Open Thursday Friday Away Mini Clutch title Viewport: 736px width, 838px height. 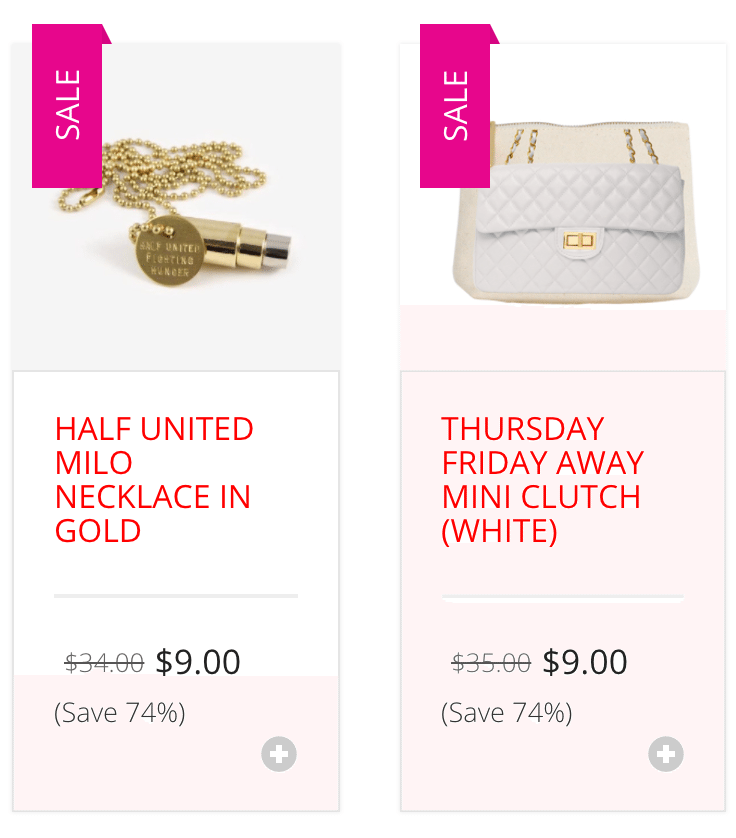[x=543, y=479]
